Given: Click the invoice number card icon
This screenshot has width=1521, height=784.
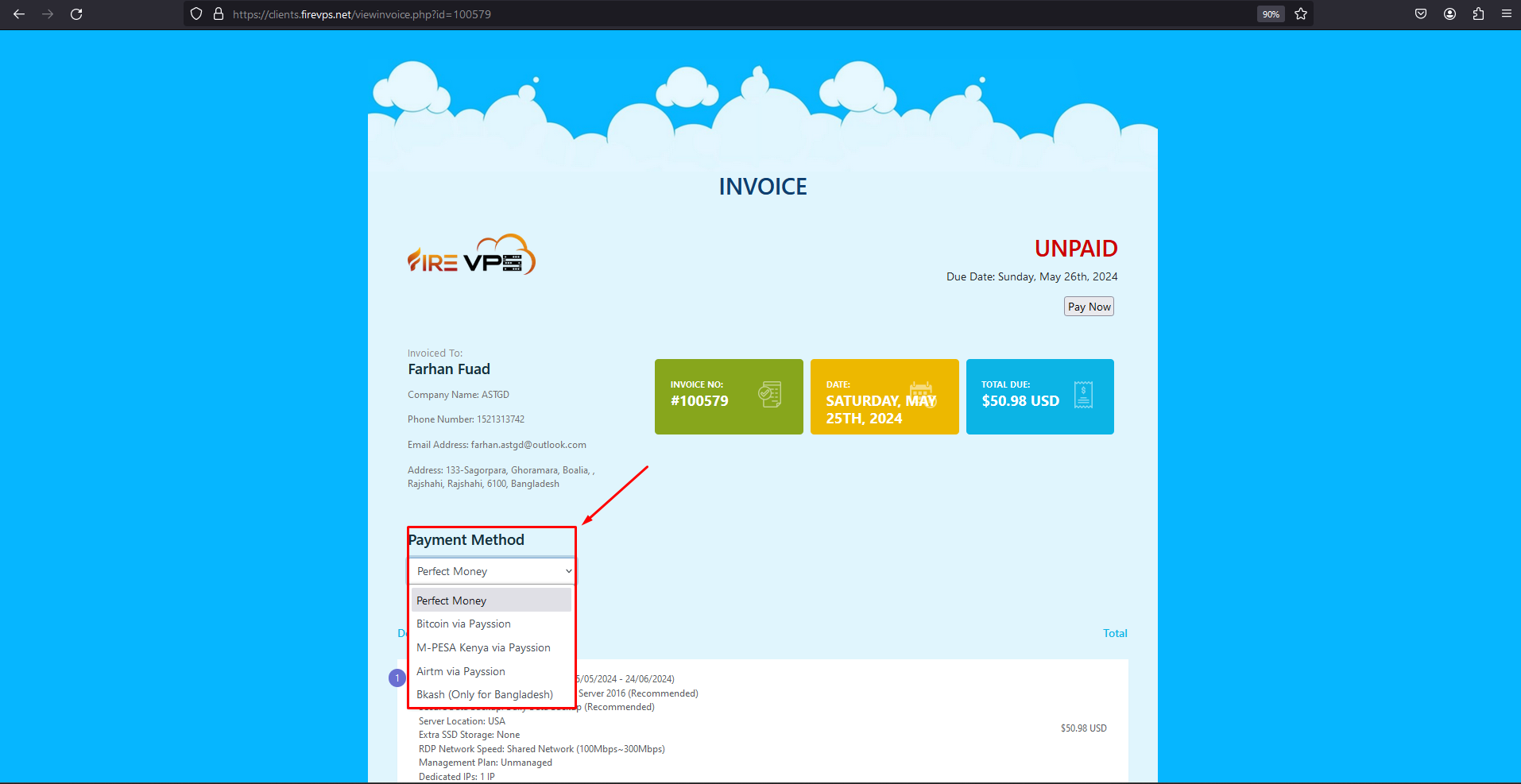Looking at the screenshot, I should click(770, 394).
